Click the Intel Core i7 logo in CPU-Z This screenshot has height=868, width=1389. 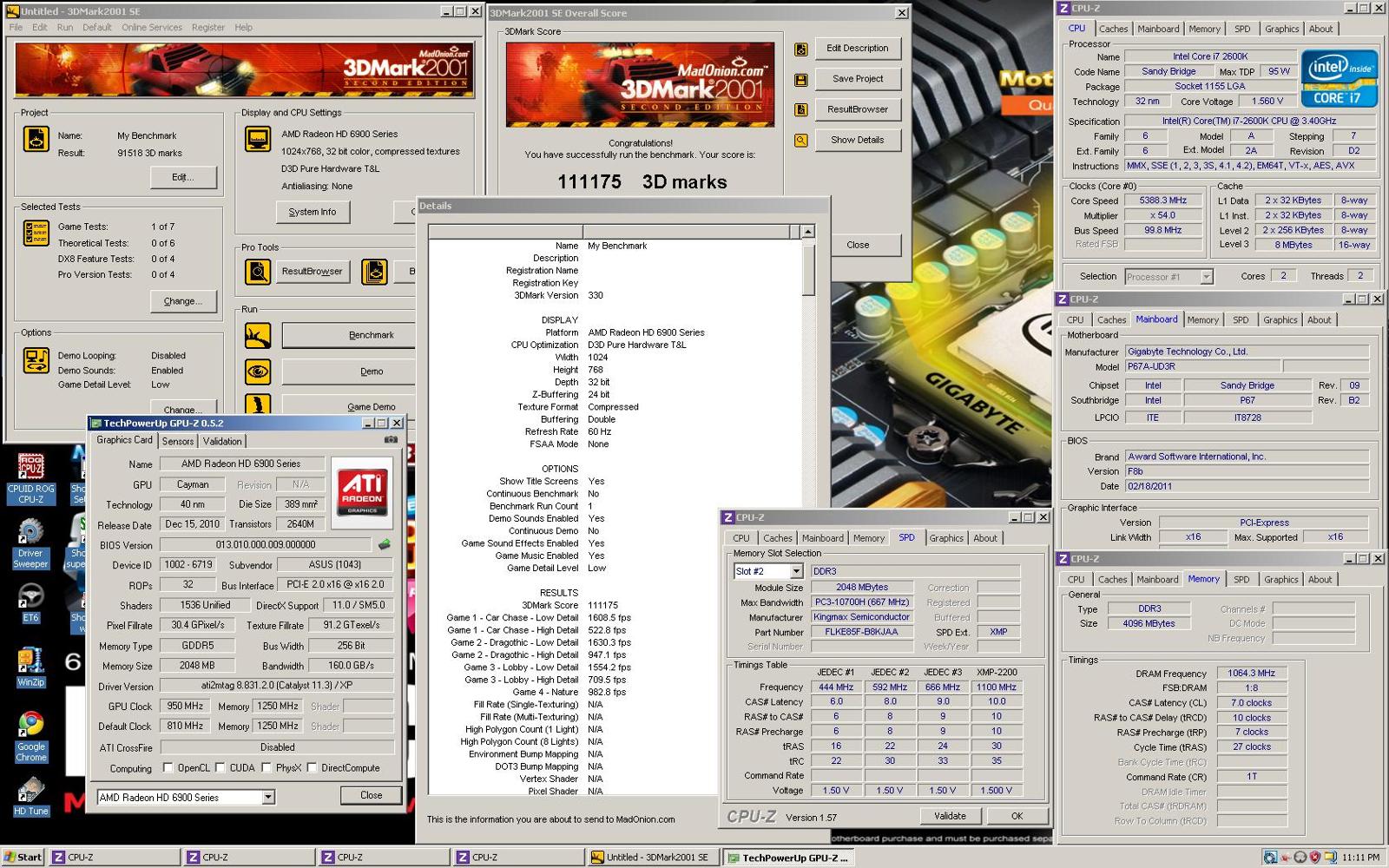pyautogui.click(x=1339, y=78)
